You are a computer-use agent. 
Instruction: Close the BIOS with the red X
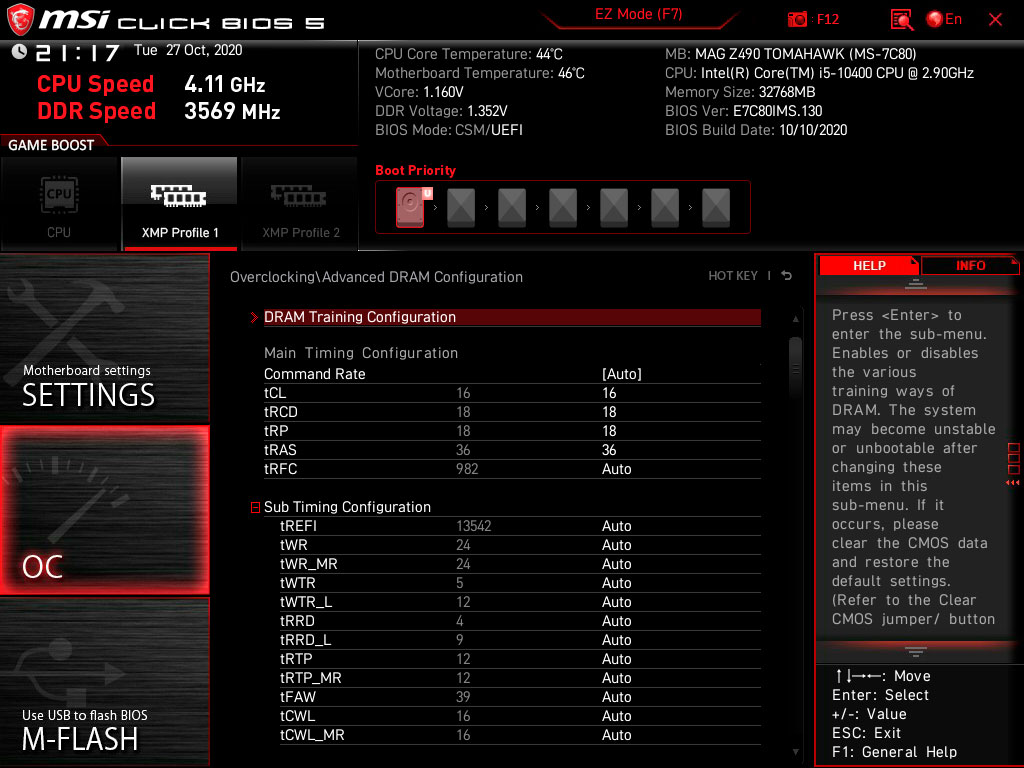click(x=995, y=20)
